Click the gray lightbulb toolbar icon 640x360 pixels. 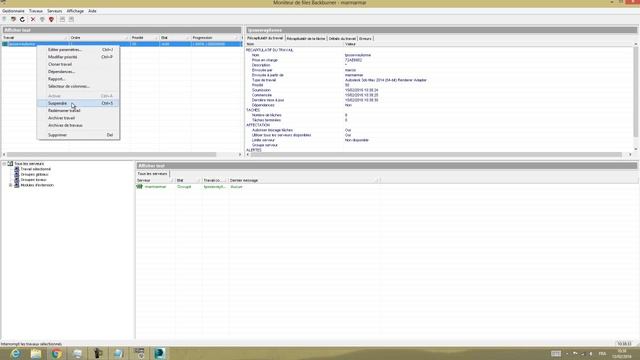(x=42, y=19)
